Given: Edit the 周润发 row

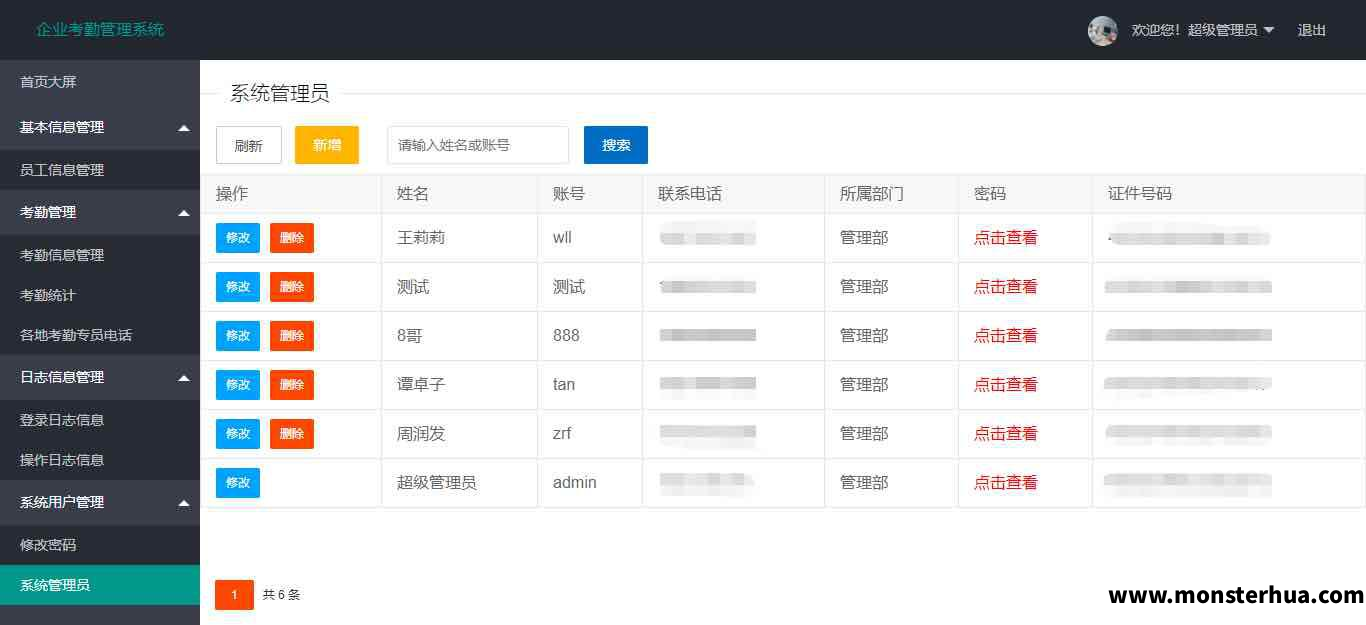Looking at the screenshot, I should pos(238,434).
